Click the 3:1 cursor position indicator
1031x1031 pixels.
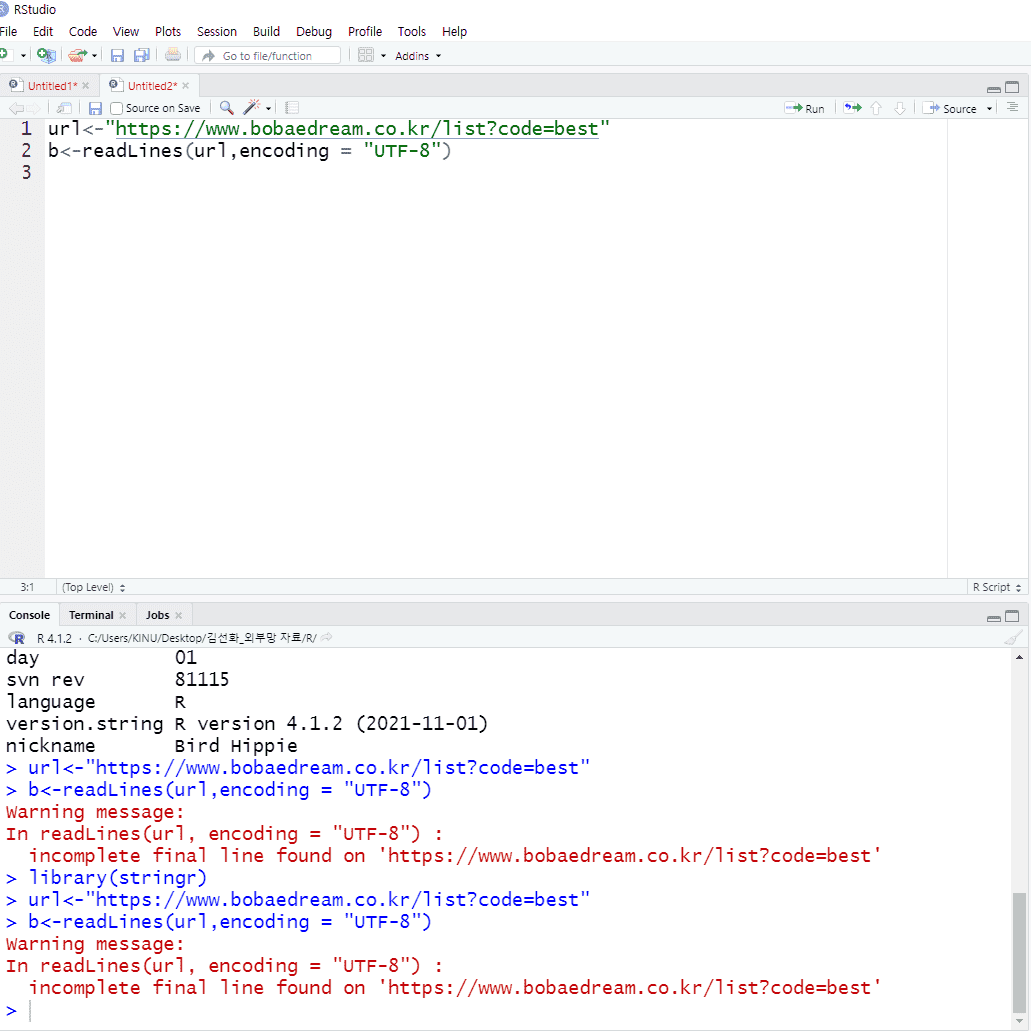tap(27, 587)
